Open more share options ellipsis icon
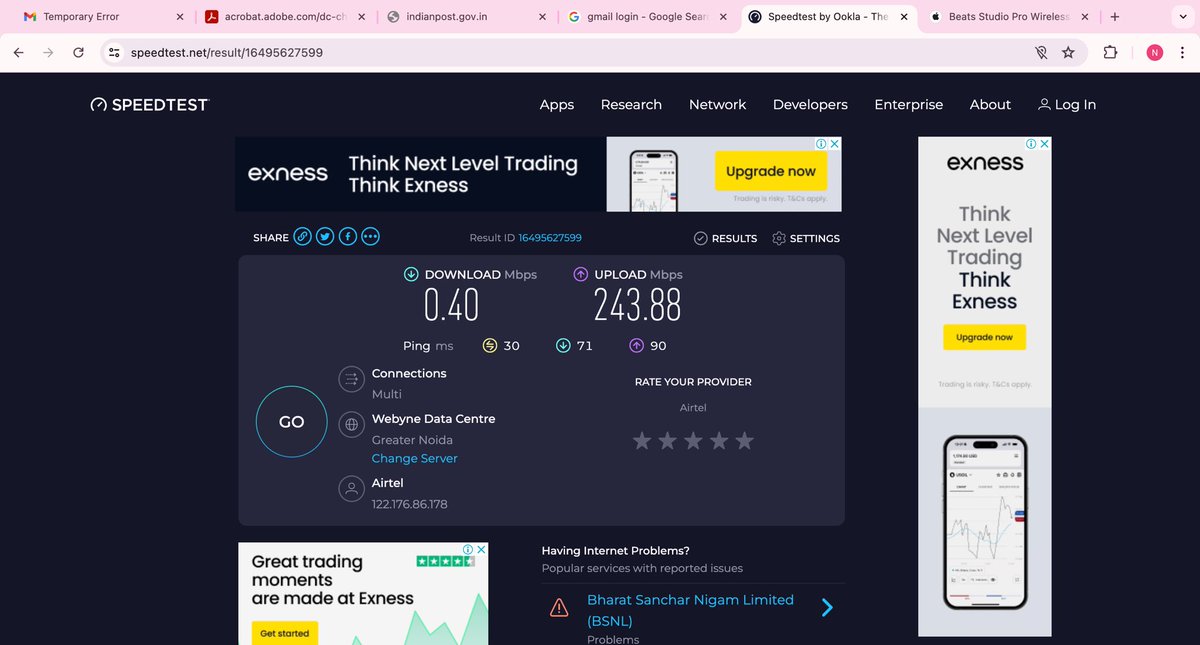The height and width of the screenshot is (645, 1200). [x=371, y=237]
